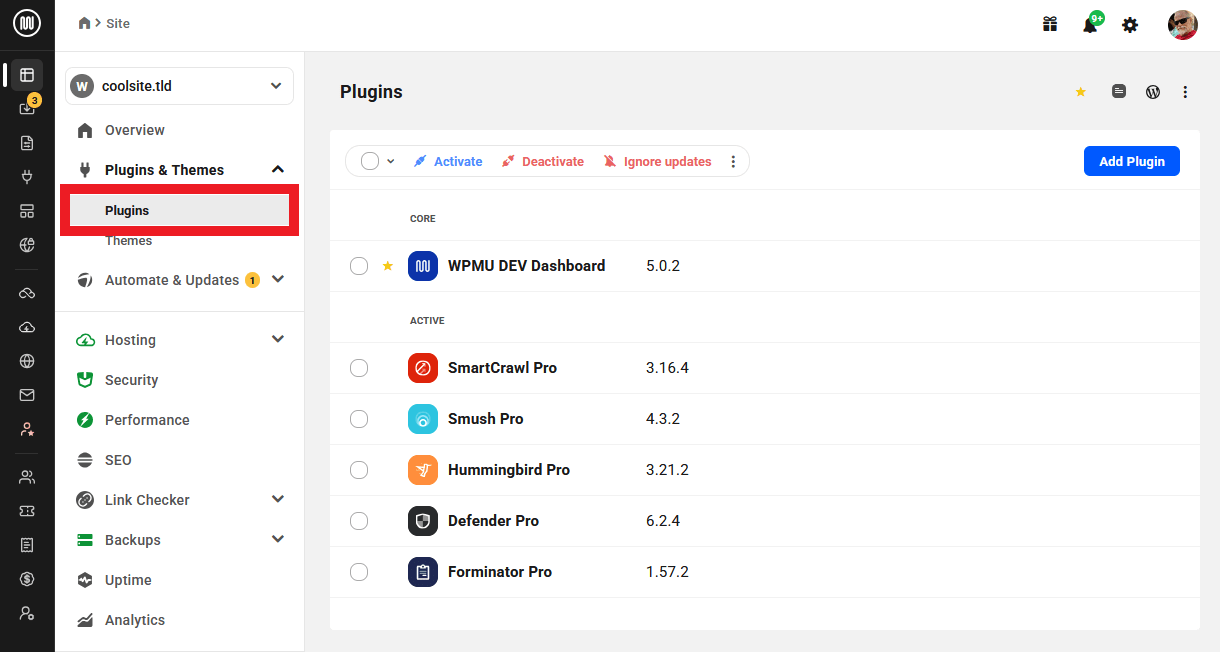Select the Defender Pro checkbox

[359, 521]
